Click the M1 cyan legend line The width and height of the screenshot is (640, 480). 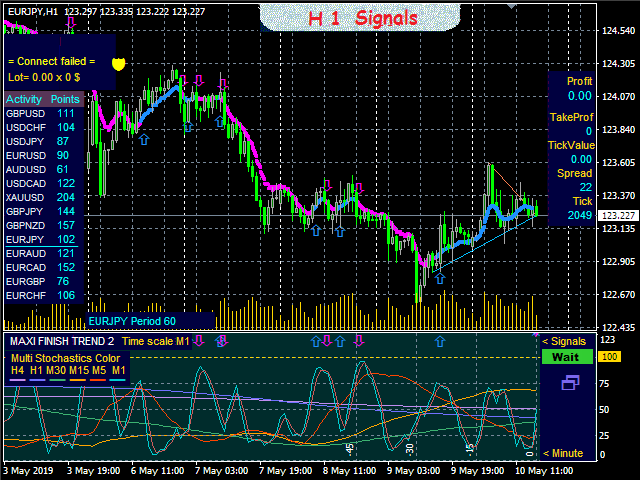[118, 380]
